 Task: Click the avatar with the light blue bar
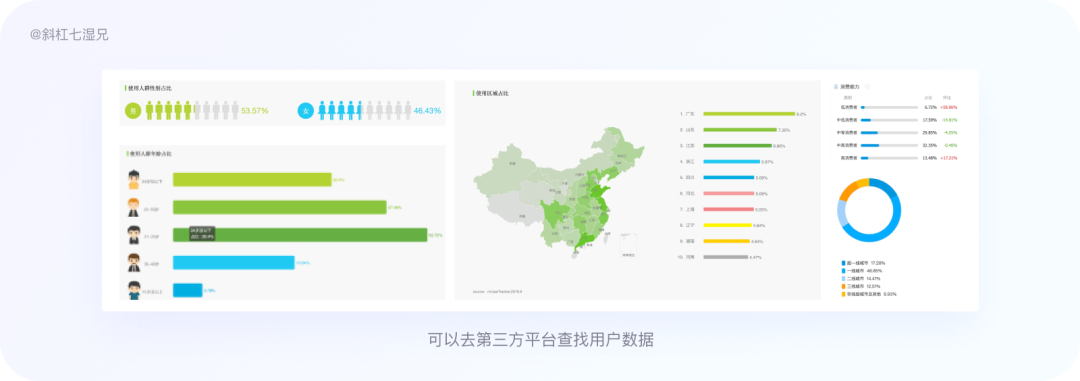pyautogui.click(x=134, y=262)
